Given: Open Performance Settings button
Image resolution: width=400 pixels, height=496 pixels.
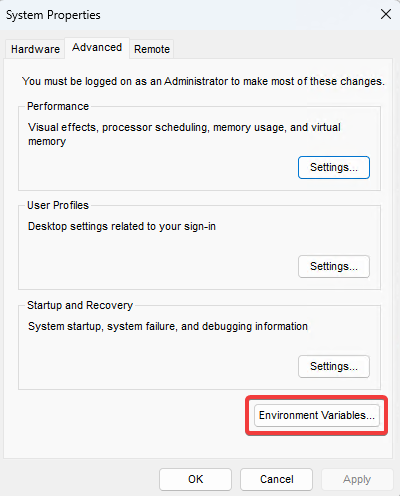Looking at the screenshot, I should 334,167.
